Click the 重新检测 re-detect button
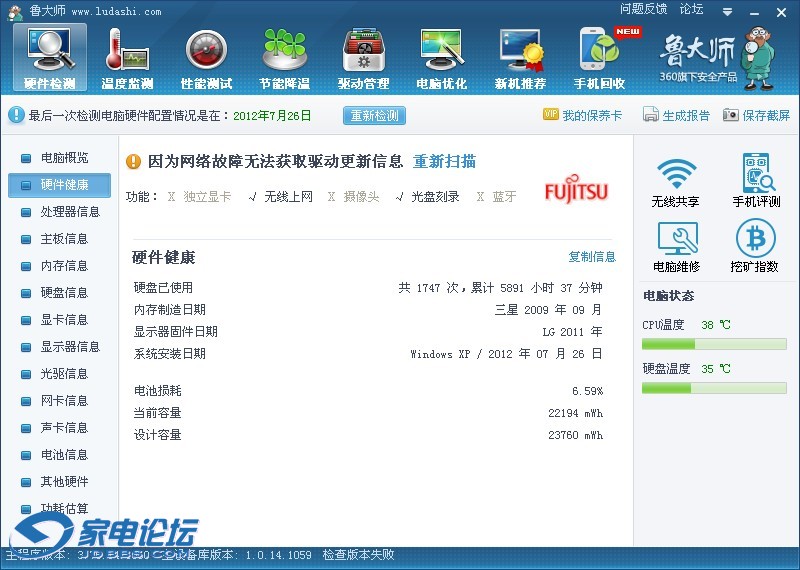 pyautogui.click(x=375, y=115)
